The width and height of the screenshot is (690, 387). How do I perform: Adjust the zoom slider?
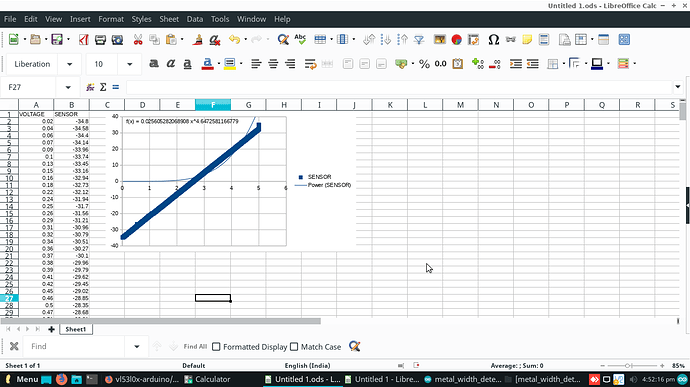(x=628, y=366)
